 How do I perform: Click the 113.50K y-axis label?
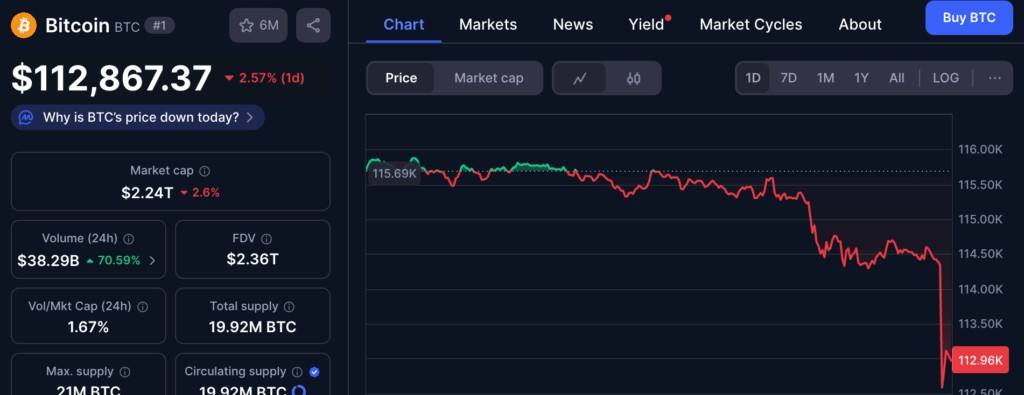point(980,324)
